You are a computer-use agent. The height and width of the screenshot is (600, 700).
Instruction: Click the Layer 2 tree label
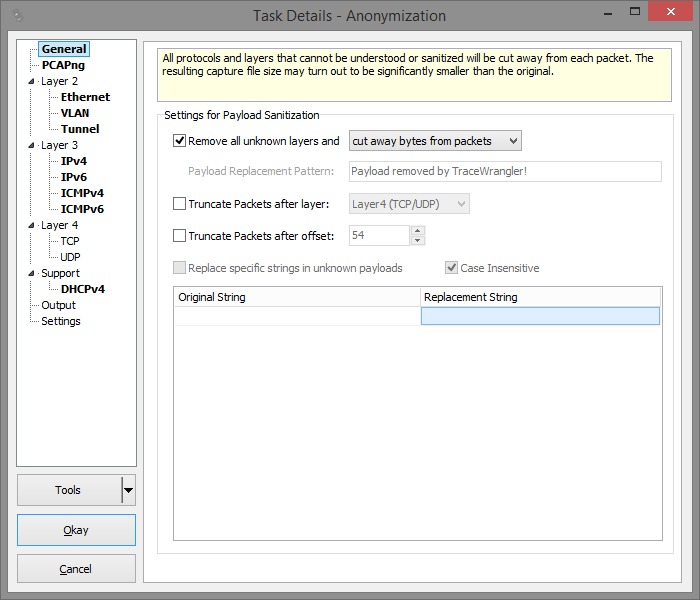59,81
